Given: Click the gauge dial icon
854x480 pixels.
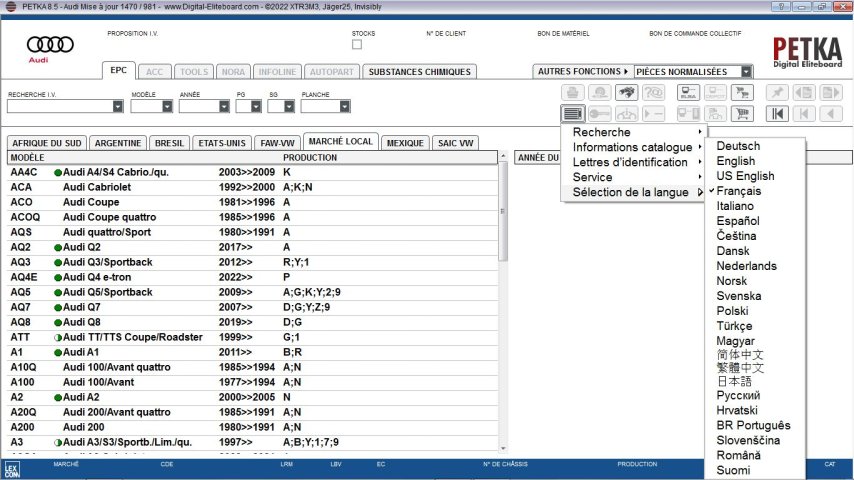Looking at the screenshot, I should tap(626, 114).
